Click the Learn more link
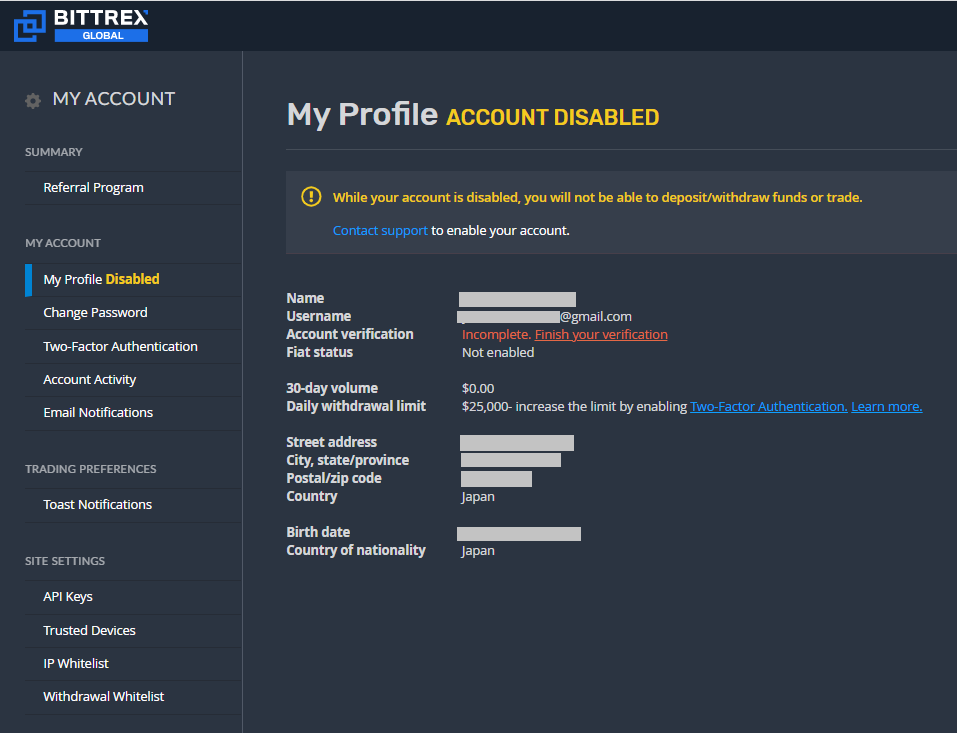Viewport: 957px width, 733px height. [886, 407]
